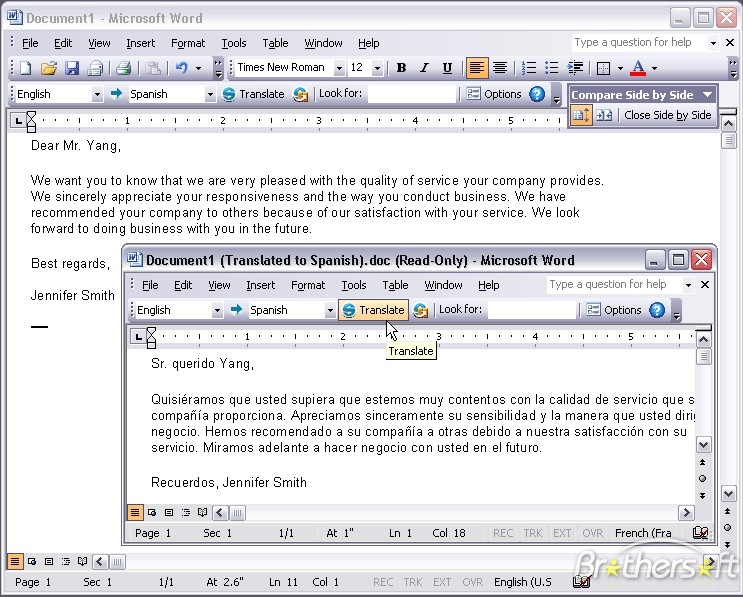Image resolution: width=743 pixels, height=597 pixels.
Task: Toggle Underline formatting
Action: coord(447,68)
